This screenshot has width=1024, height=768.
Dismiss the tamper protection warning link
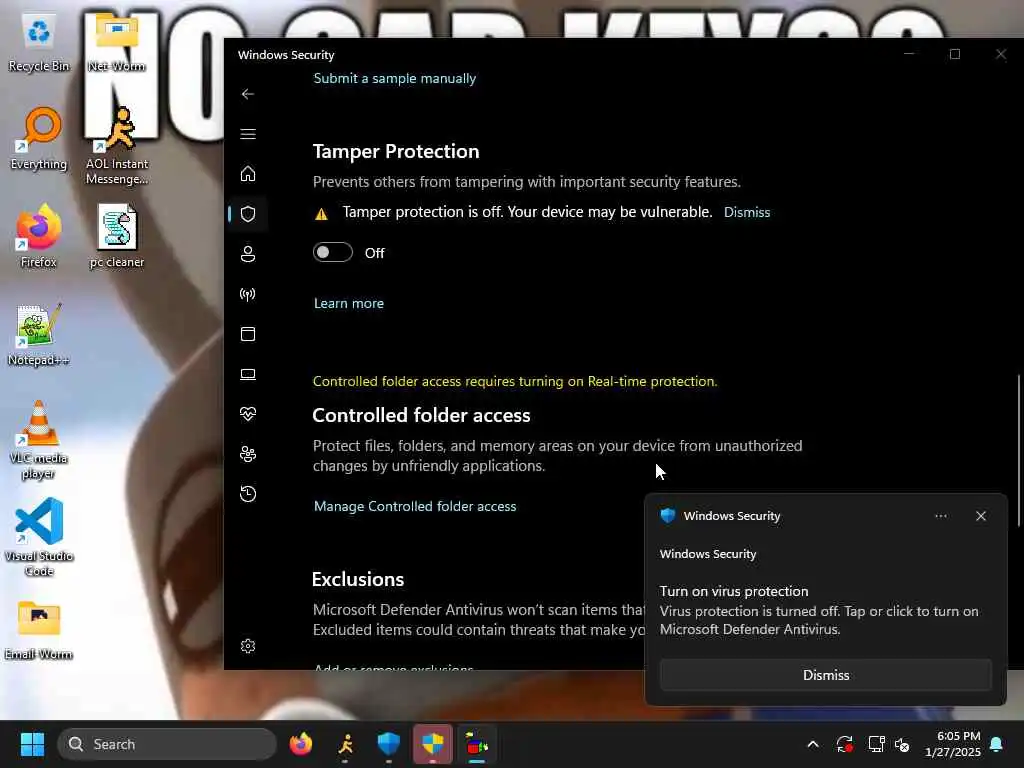tap(746, 212)
